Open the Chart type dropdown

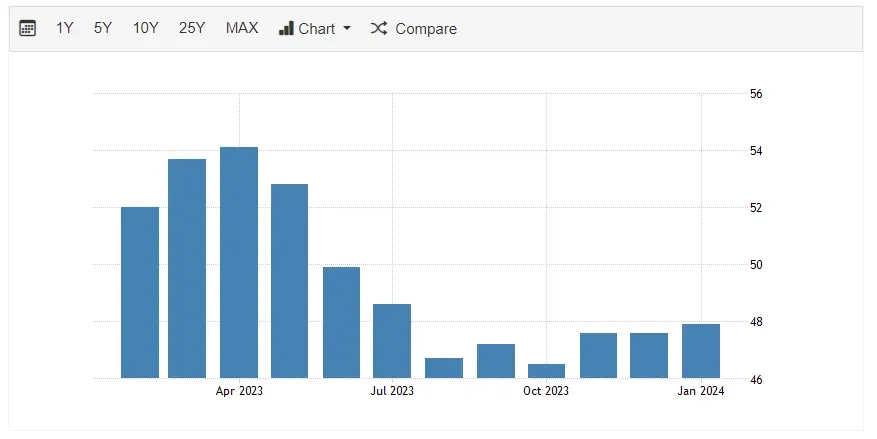pos(315,29)
